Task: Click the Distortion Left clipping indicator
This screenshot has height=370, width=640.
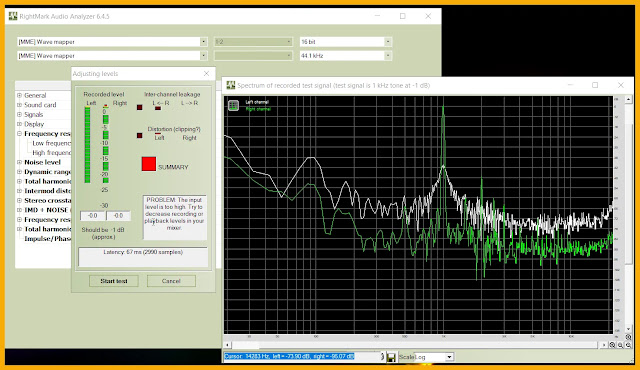Action: (158, 134)
